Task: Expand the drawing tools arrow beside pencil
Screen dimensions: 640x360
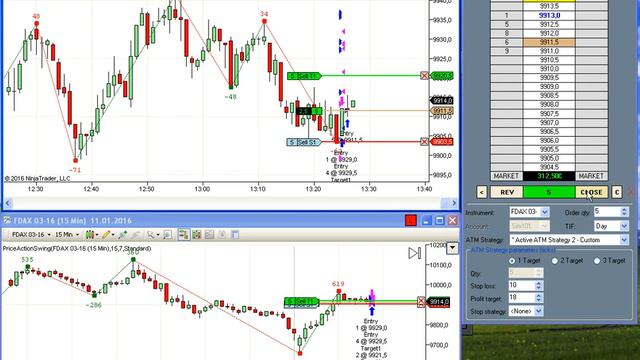Action: point(113,235)
